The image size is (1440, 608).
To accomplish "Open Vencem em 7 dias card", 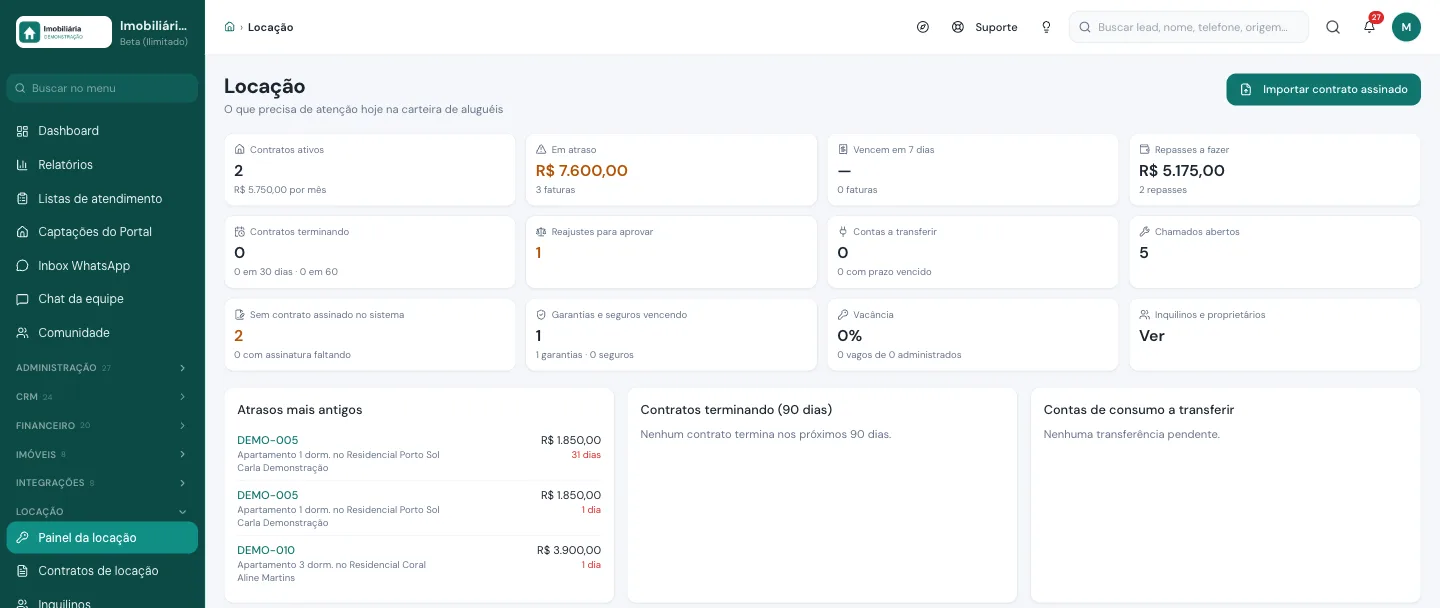I will click(973, 170).
